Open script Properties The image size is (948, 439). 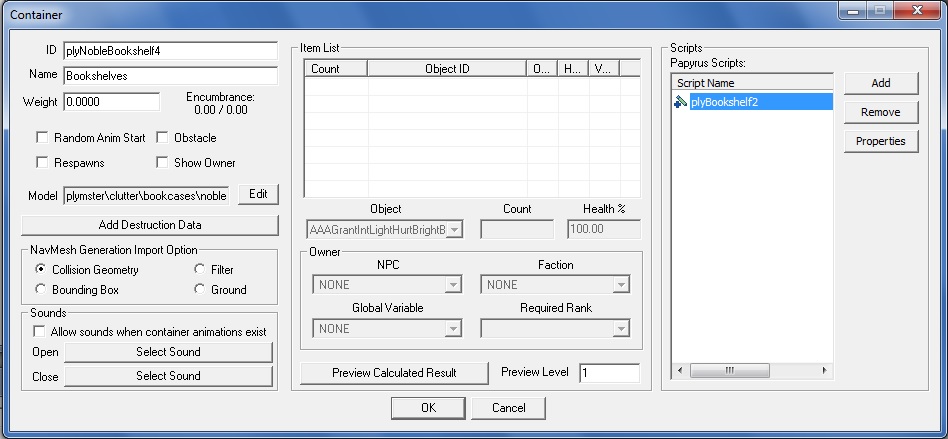[x=880, y=141]
